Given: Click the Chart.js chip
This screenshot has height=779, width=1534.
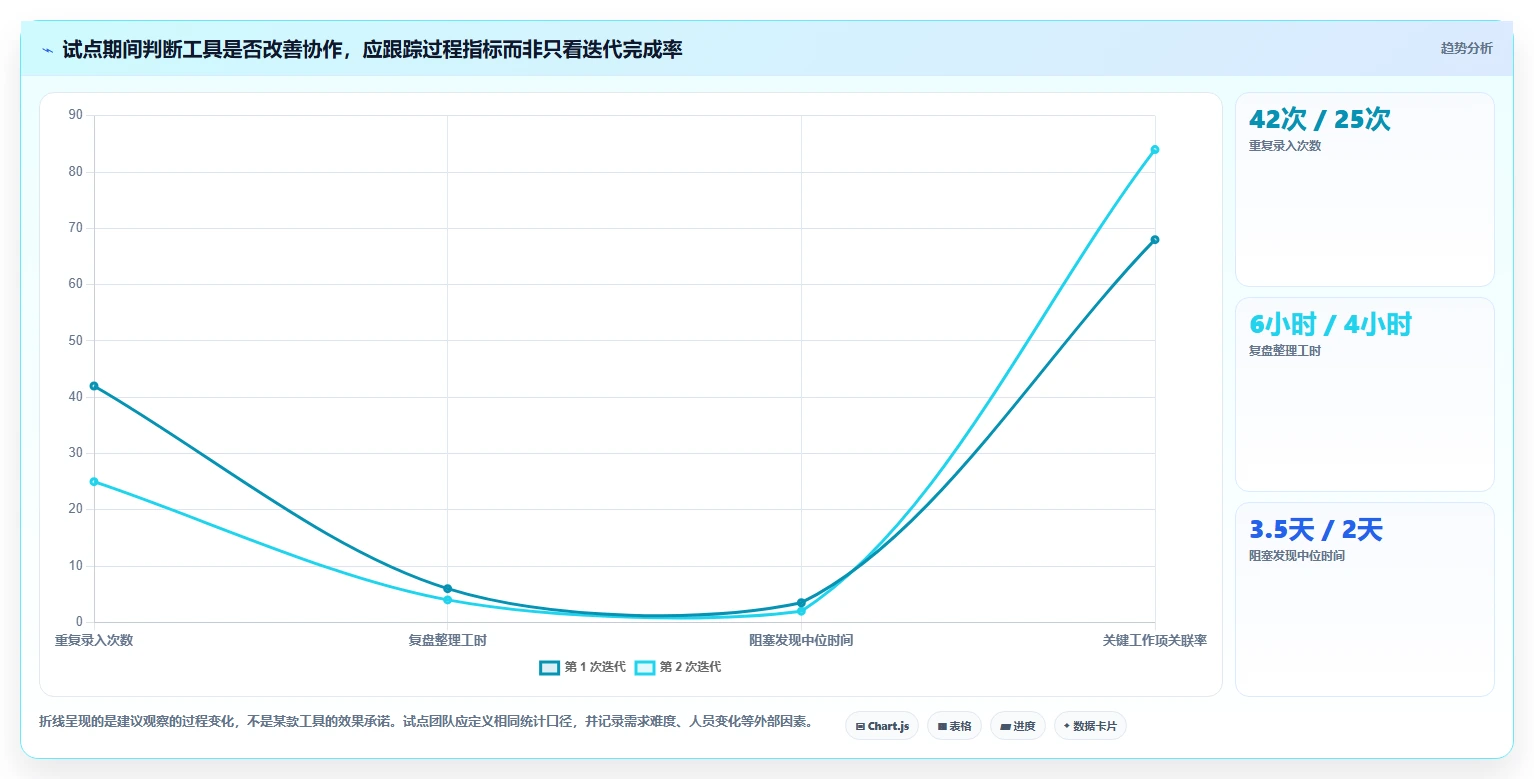Looking at the screenshot, I should tap(881, 726).
